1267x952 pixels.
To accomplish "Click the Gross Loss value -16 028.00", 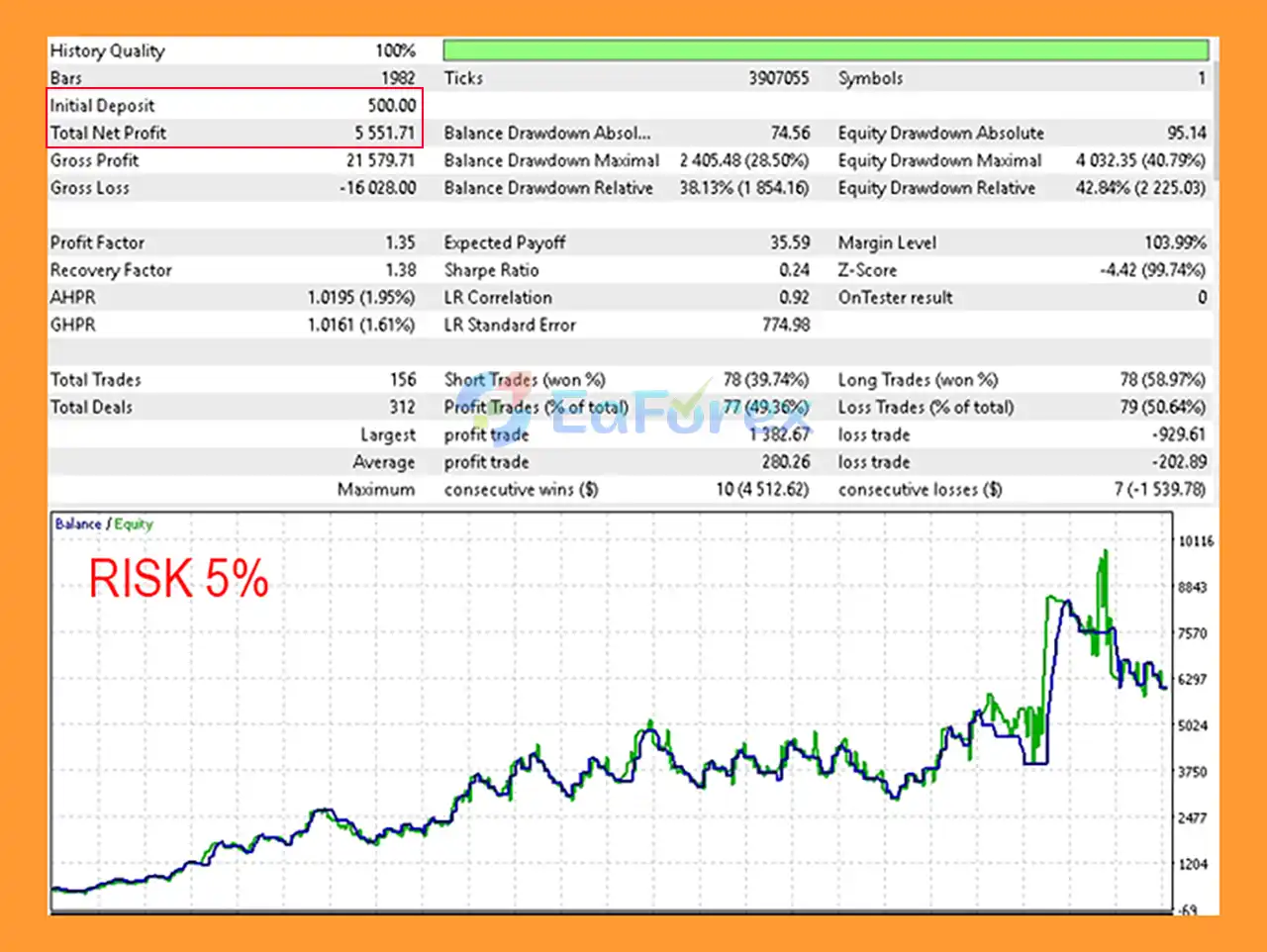I will (x=377, y=188).
